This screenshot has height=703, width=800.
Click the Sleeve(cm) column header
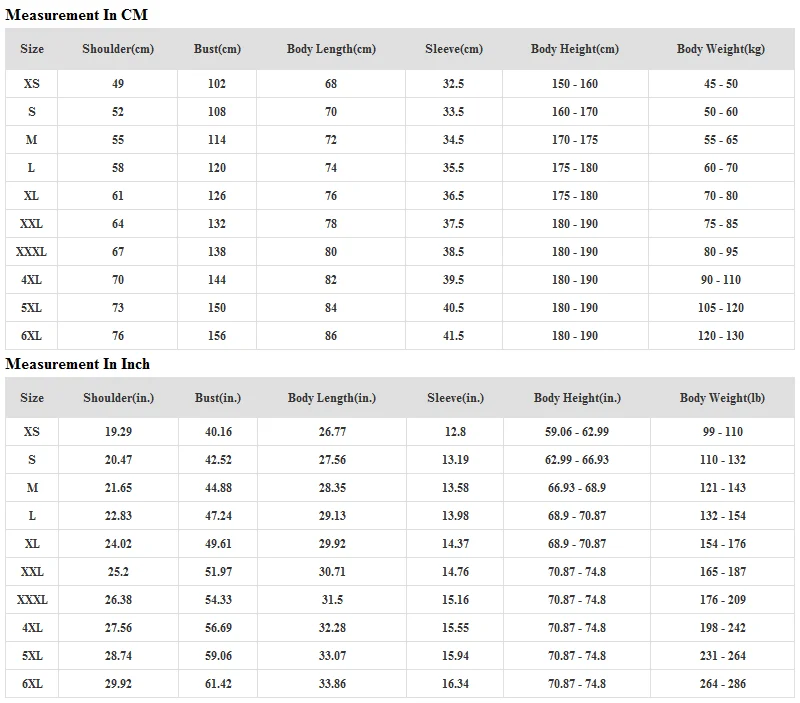[x=453, y=49]
